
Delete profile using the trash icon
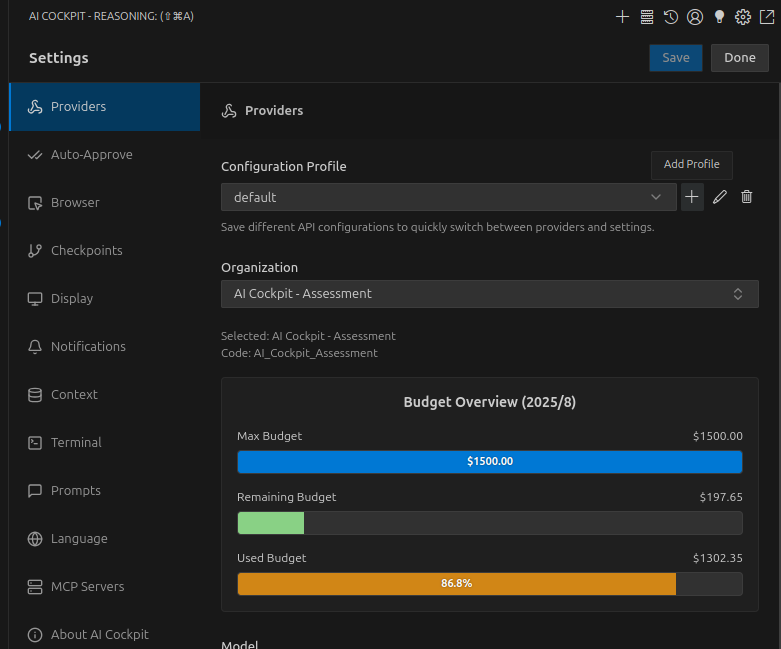(746, 197)
